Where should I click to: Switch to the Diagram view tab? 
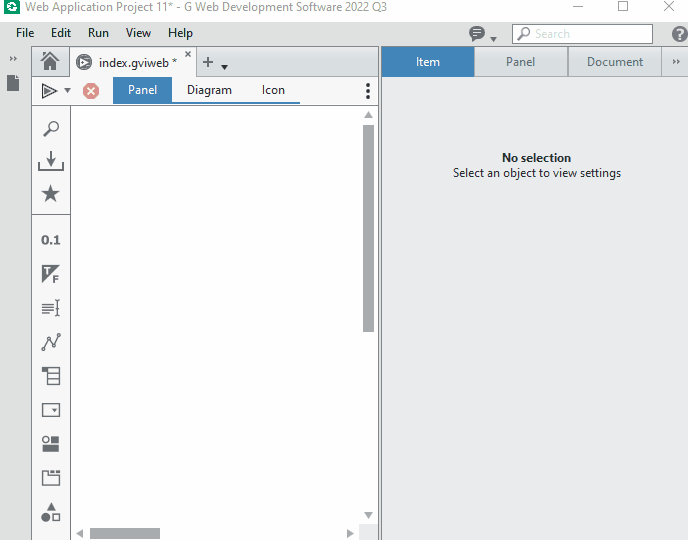[x=209, y=90]
